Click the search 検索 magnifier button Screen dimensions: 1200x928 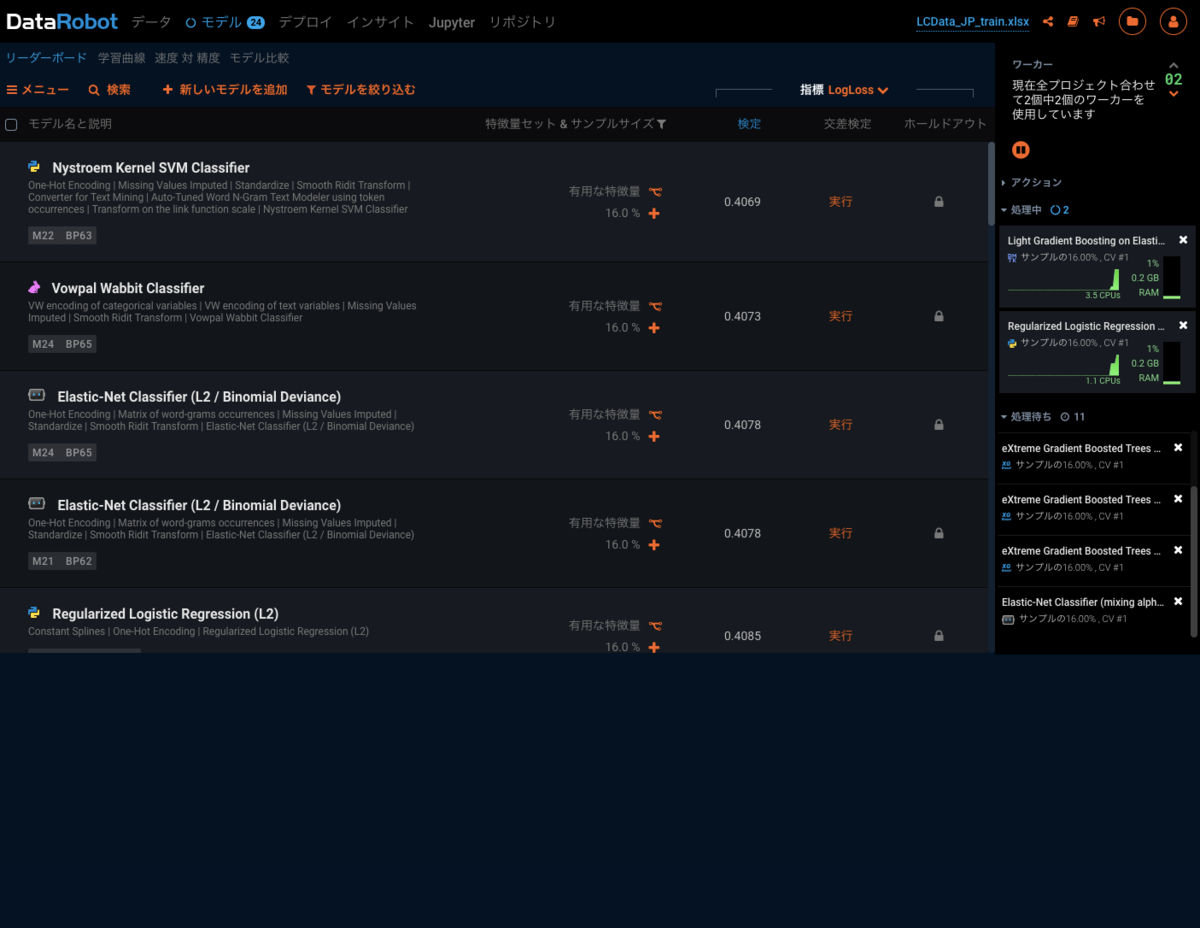(x=109, y=90)
